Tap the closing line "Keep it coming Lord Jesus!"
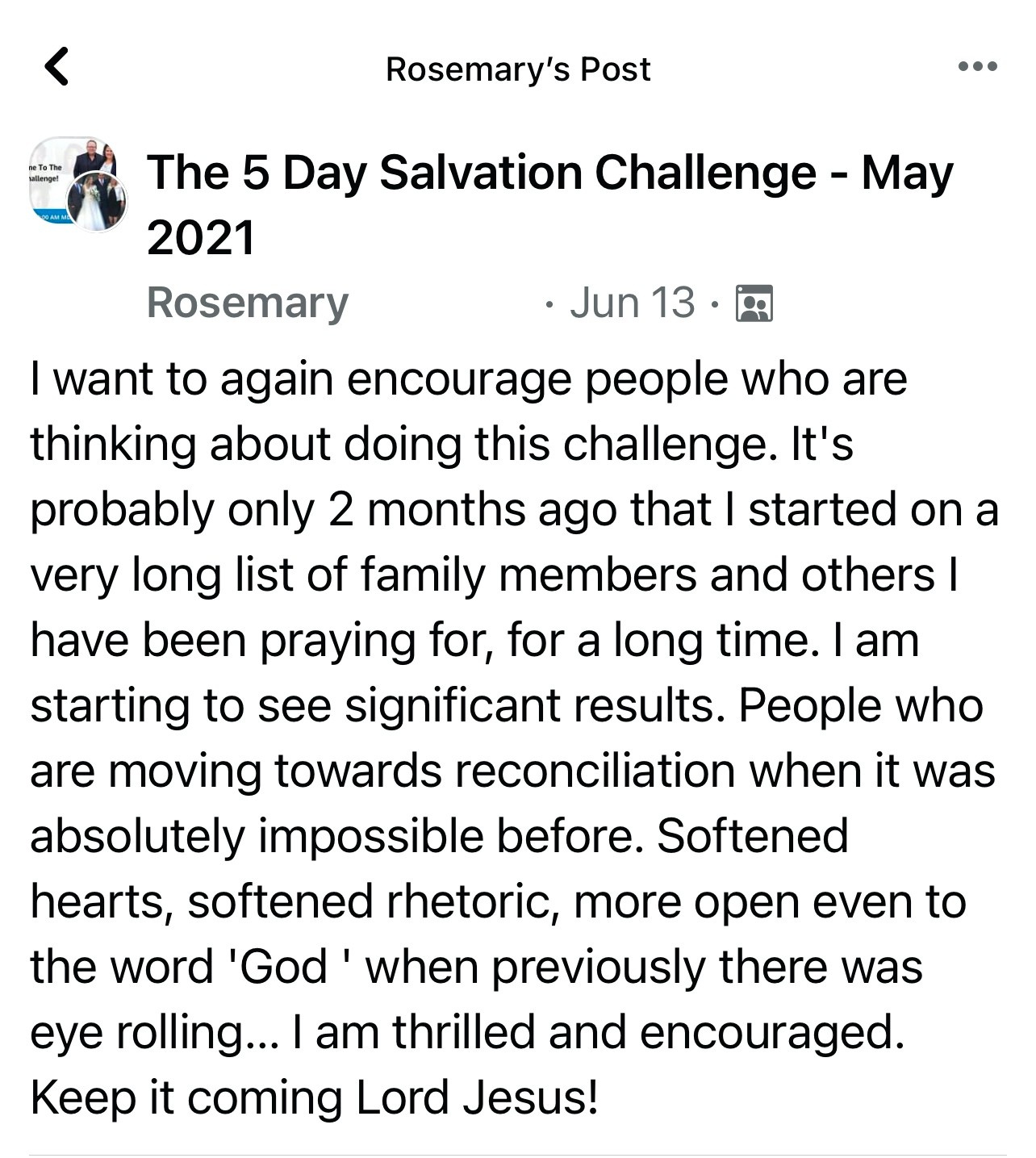 [315, 1098]
